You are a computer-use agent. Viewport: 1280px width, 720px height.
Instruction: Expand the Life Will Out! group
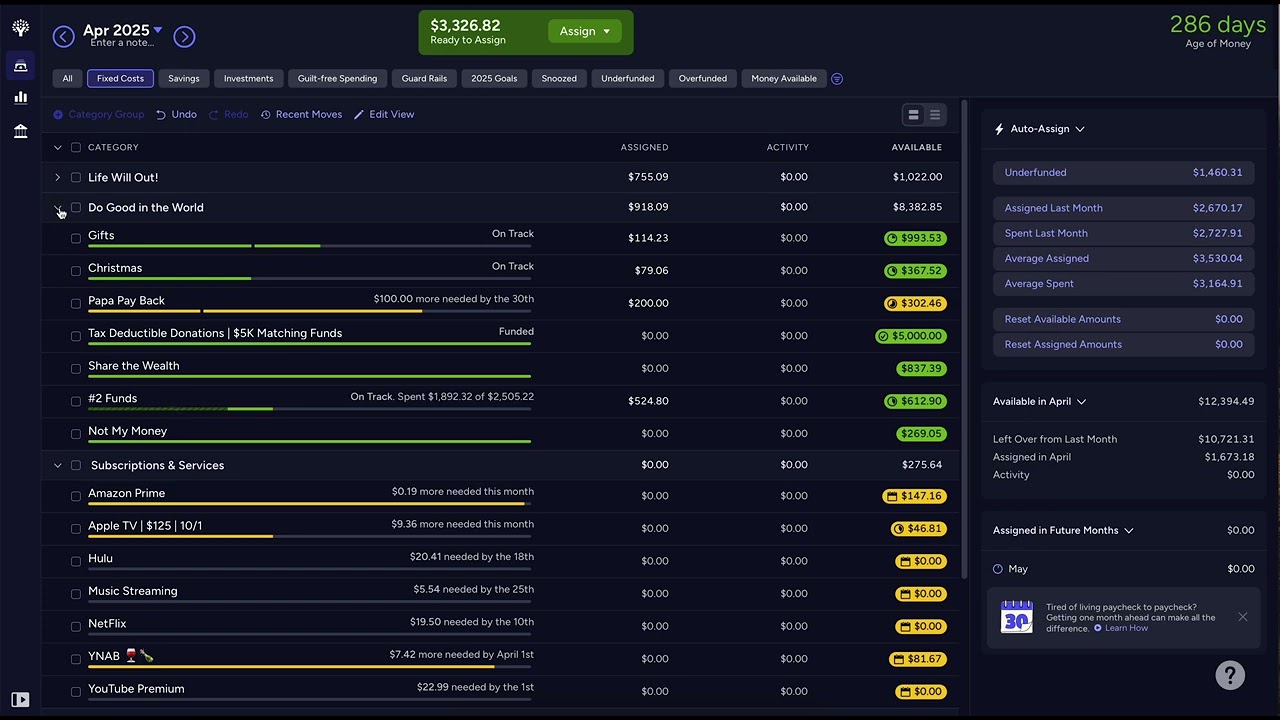58,178
